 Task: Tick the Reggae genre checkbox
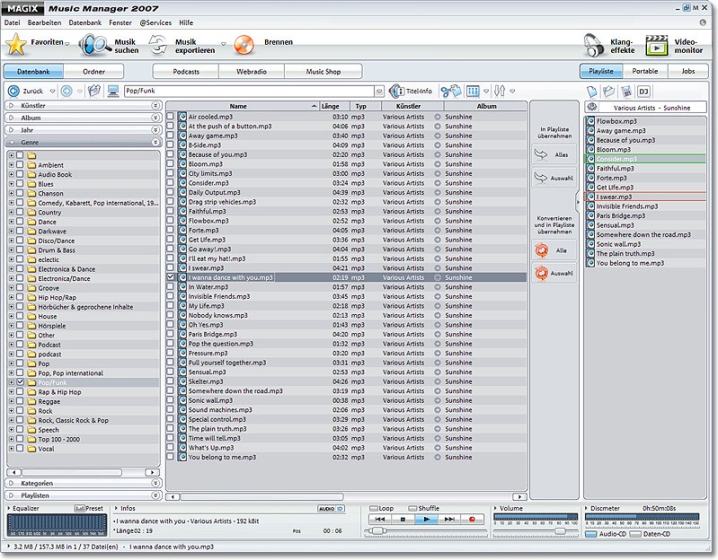pos(19,401)
